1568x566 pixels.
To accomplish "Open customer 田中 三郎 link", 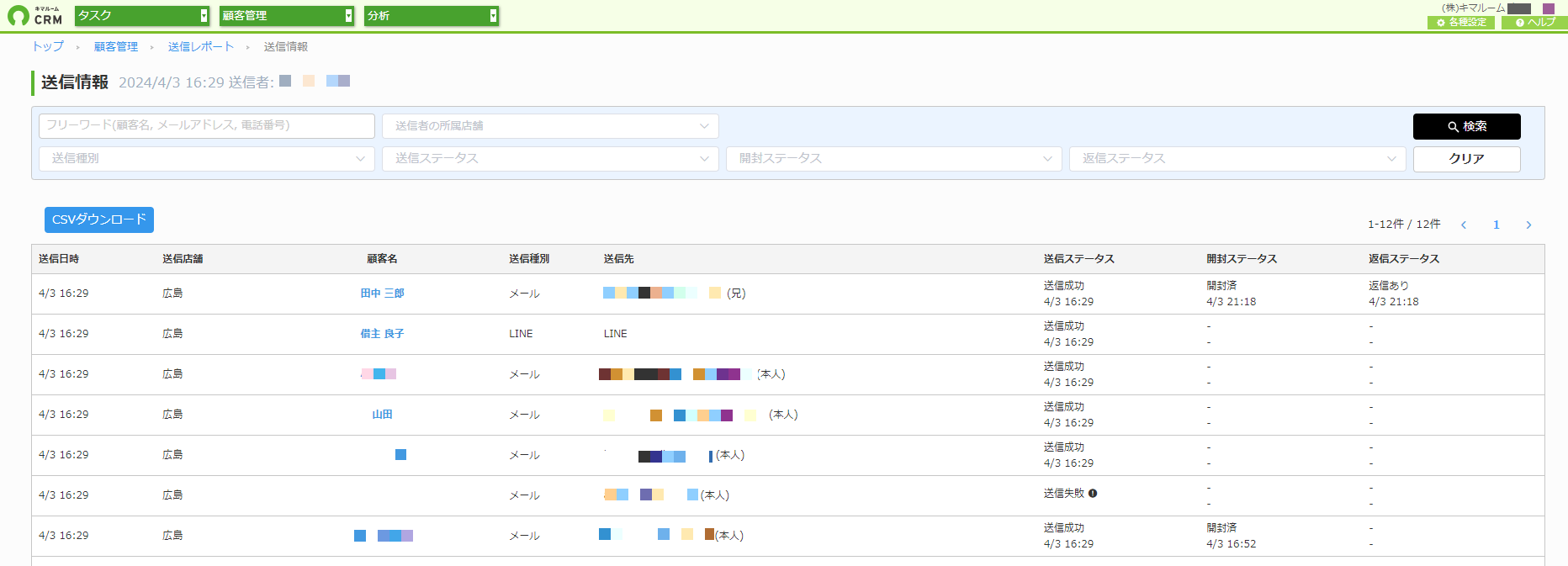I will (x=382, y=294).
